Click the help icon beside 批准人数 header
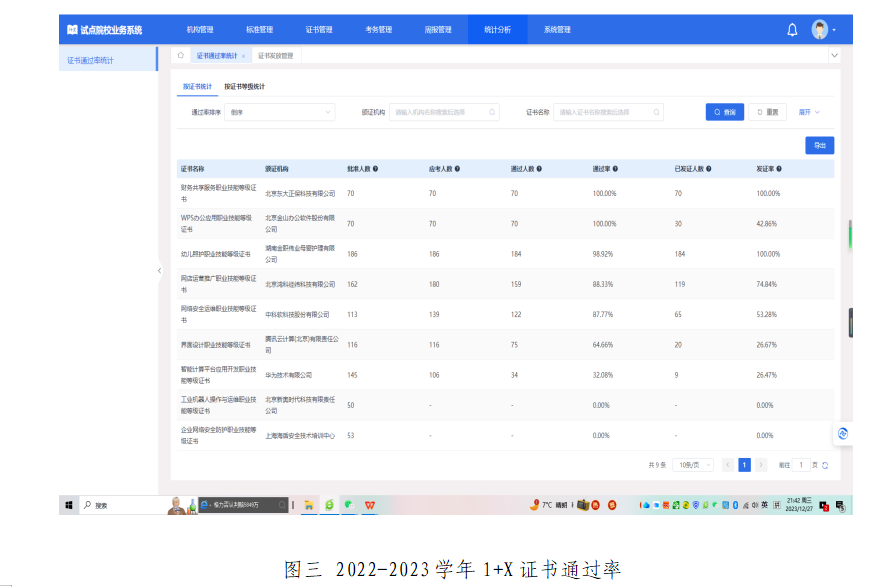This screenshot has width=893, height=587. [x=375, y=169]
